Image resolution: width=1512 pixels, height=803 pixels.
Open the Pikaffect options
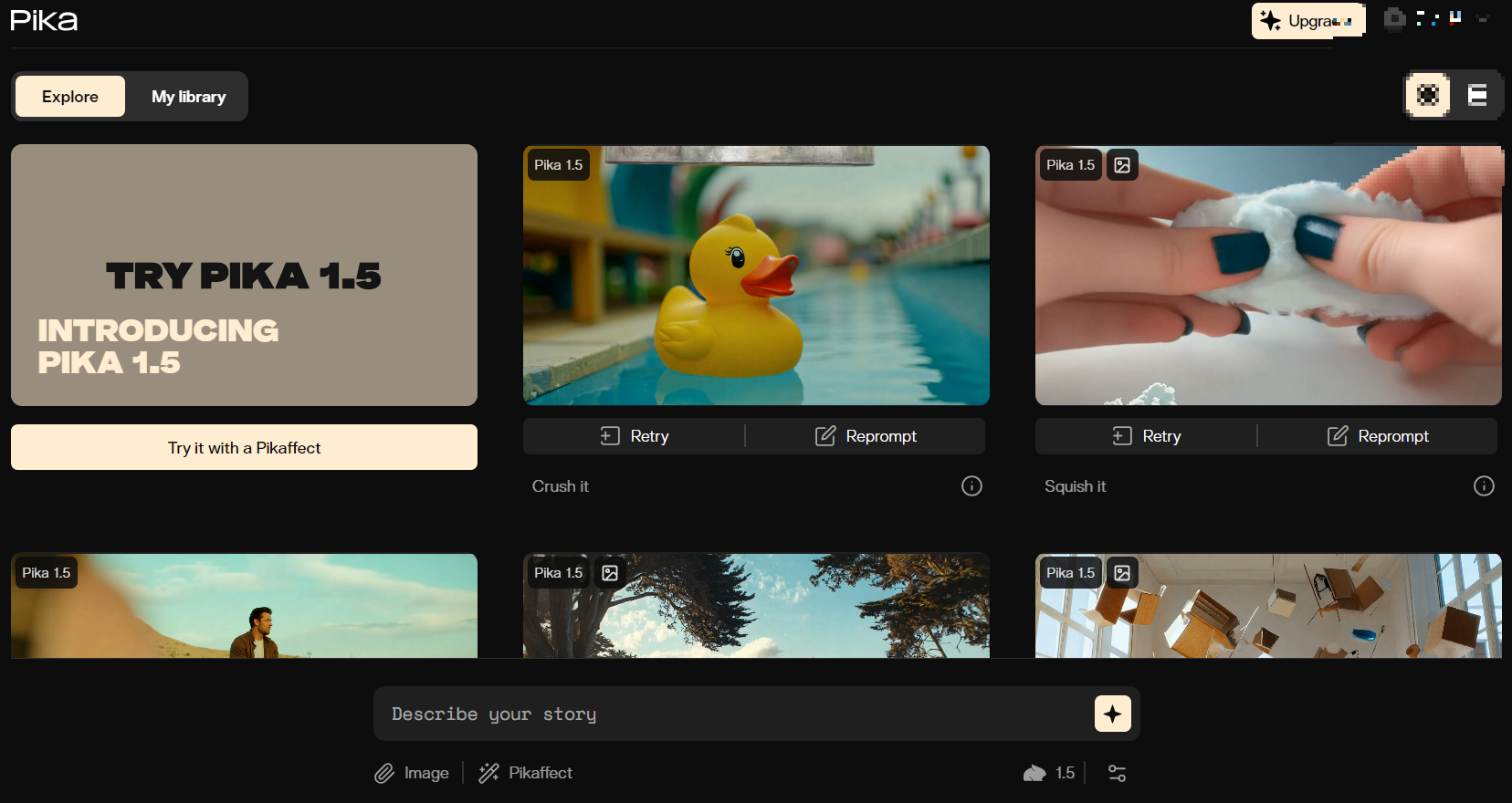pos(526,773)
